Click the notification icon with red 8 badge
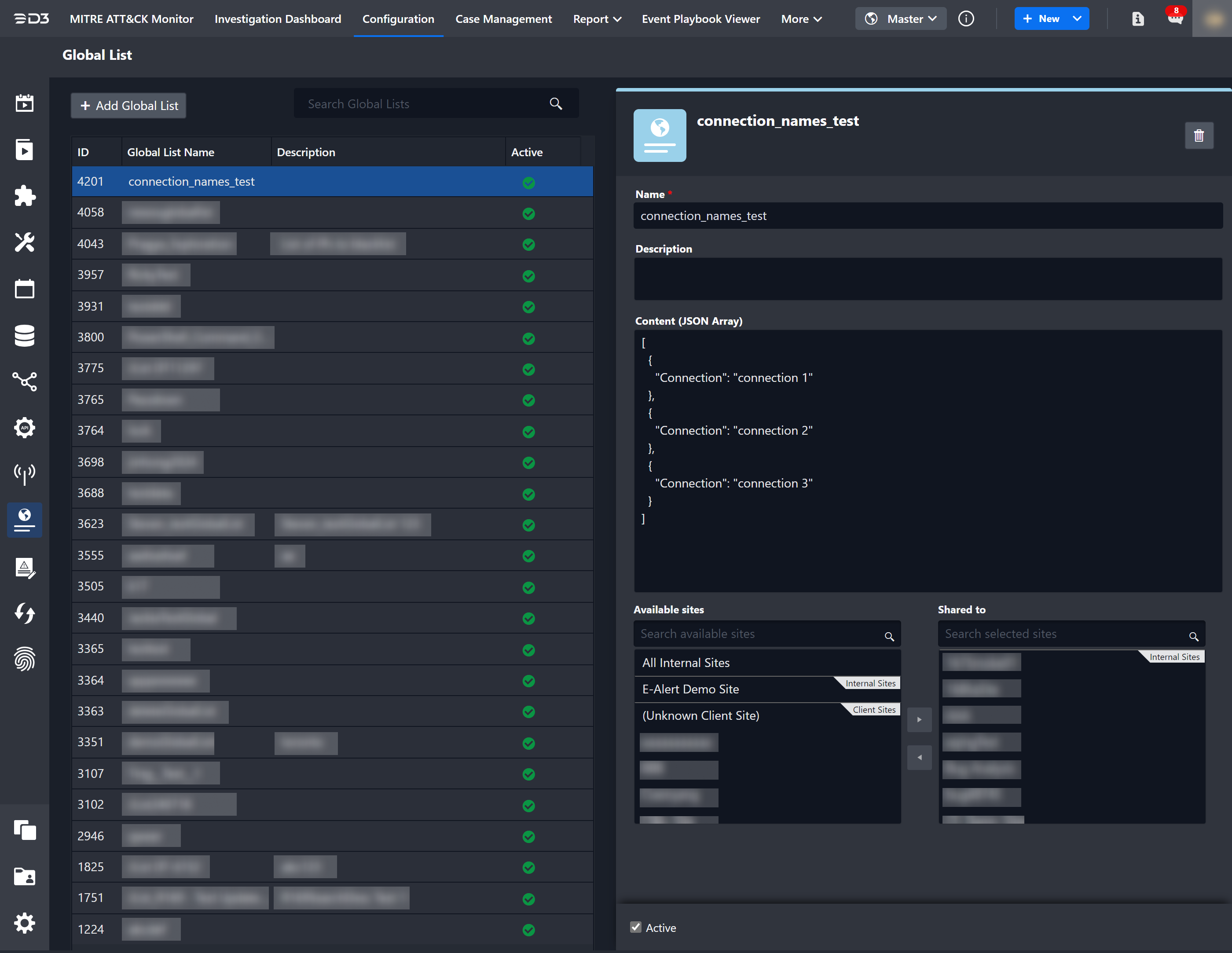This screenshot has width=1232, height=953. (1175, 18)
